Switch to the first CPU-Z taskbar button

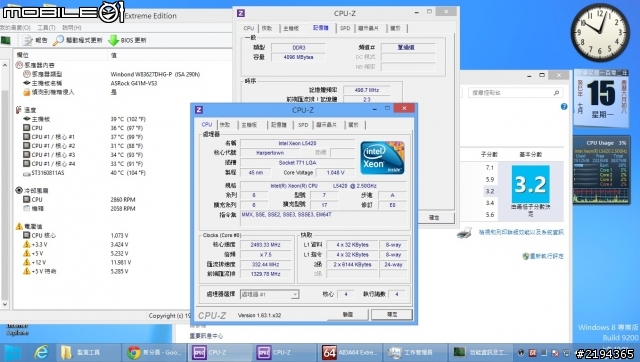tap(219, 352)
